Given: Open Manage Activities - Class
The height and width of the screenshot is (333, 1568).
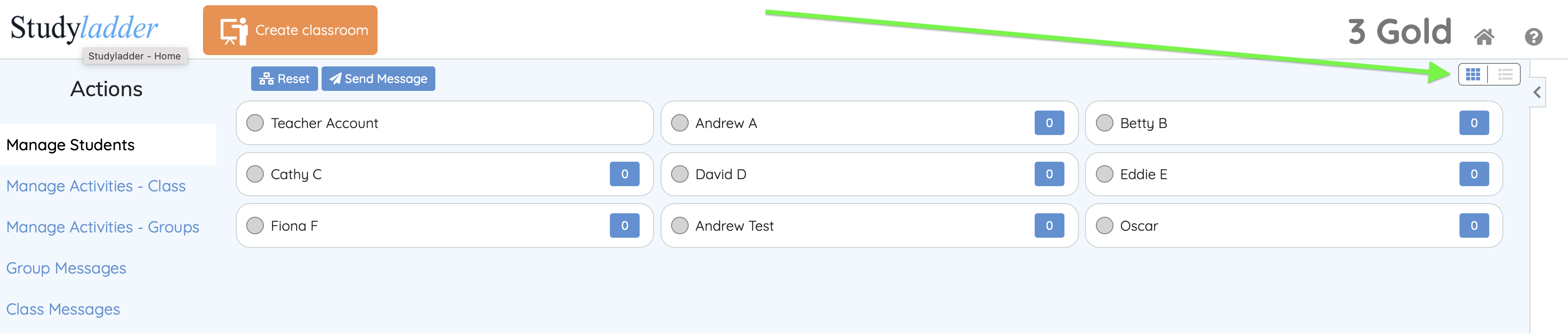Looking at the screenshot, I should tap(95, 186).
